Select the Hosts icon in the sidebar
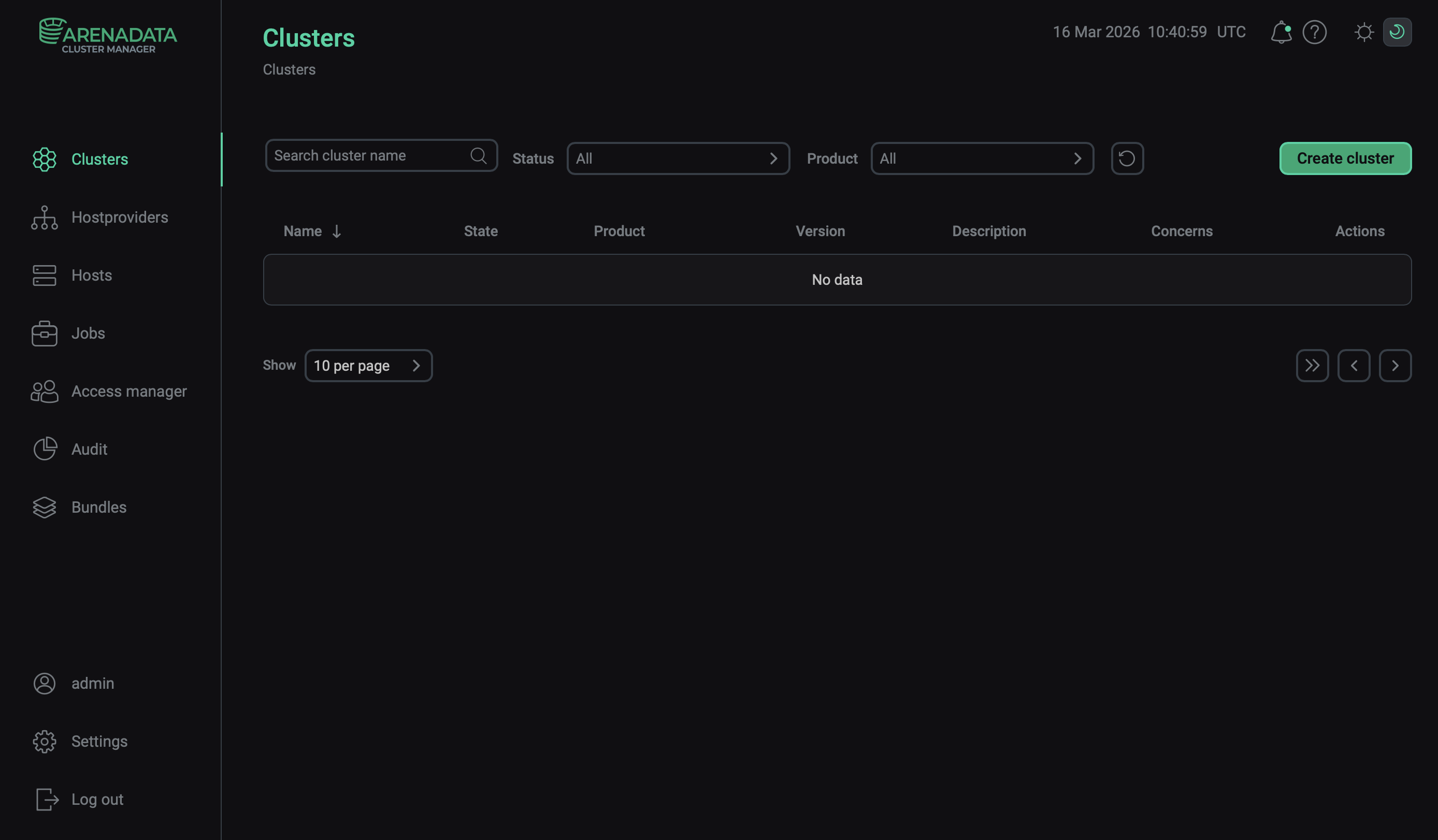This screenshot has height=840, width=1438. (91, 275)
